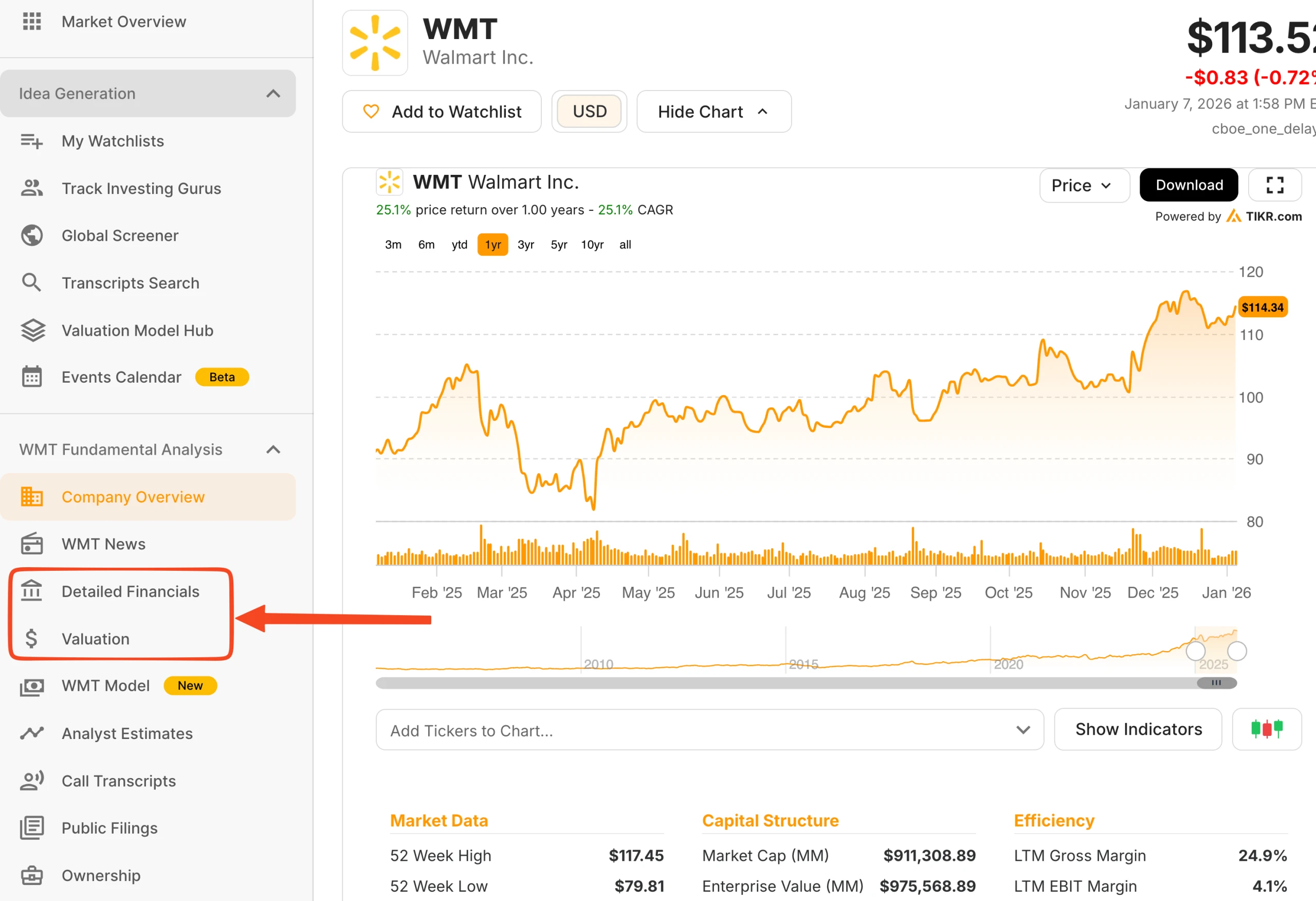This screenshot has height=901, width=1316.
Task: Toggle the USD currency button
Action: point(589,112)
